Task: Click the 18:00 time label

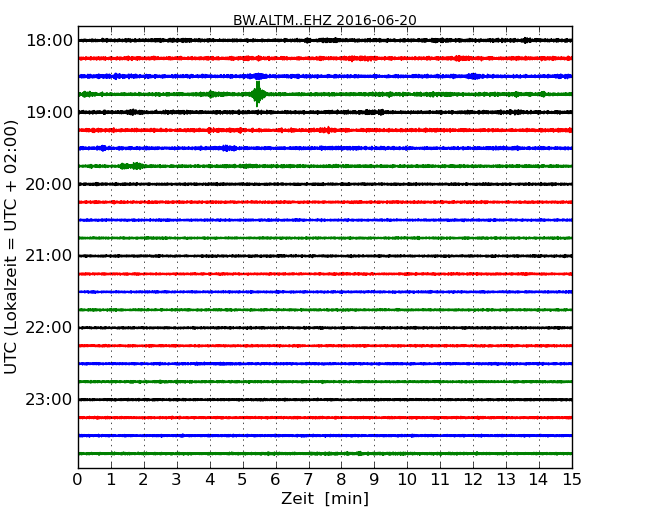Action: coord(49,41)
